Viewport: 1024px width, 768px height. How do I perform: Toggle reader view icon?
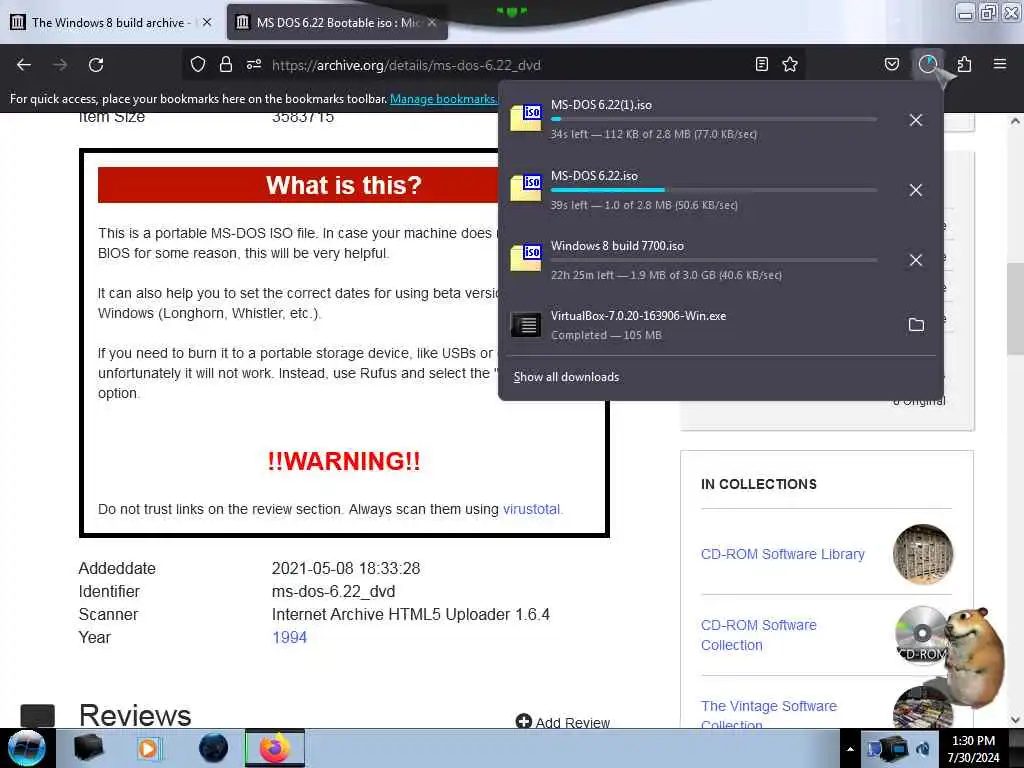point(761,64)
